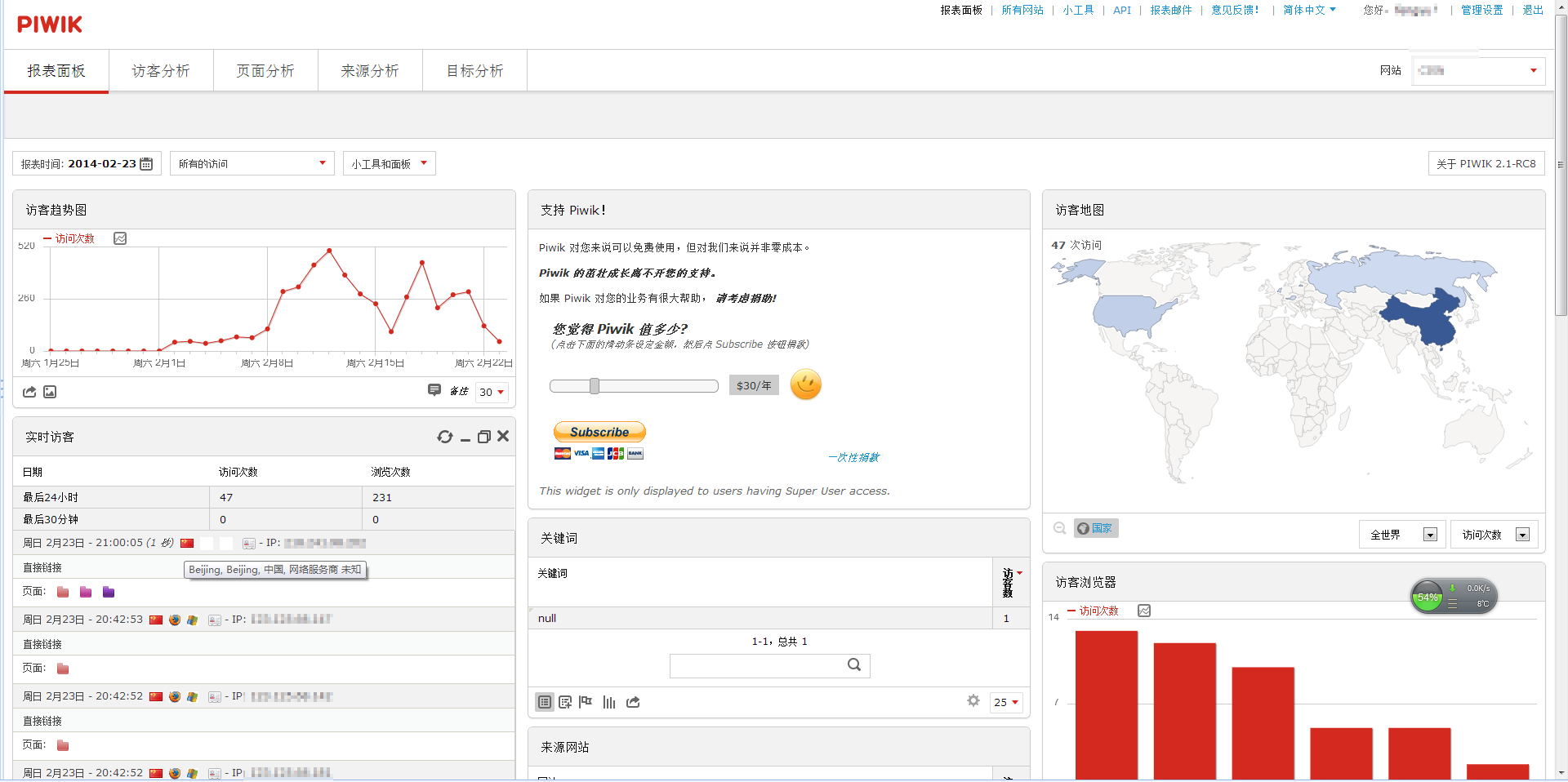Click 退出 logout link
The height and width of the screenshot is (782, 1568).
click(x=1533, y=10)
